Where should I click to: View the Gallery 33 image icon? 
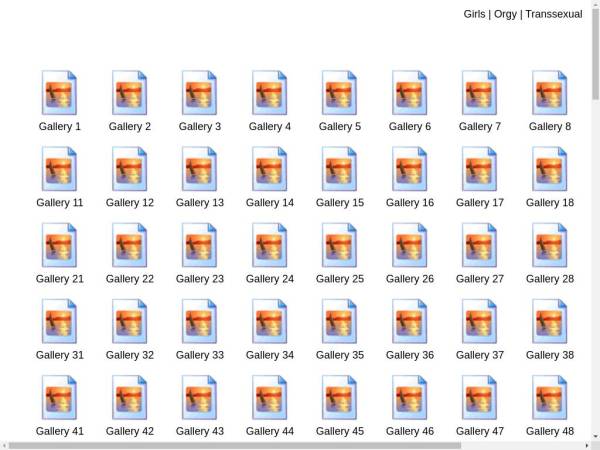coord(199,321)
